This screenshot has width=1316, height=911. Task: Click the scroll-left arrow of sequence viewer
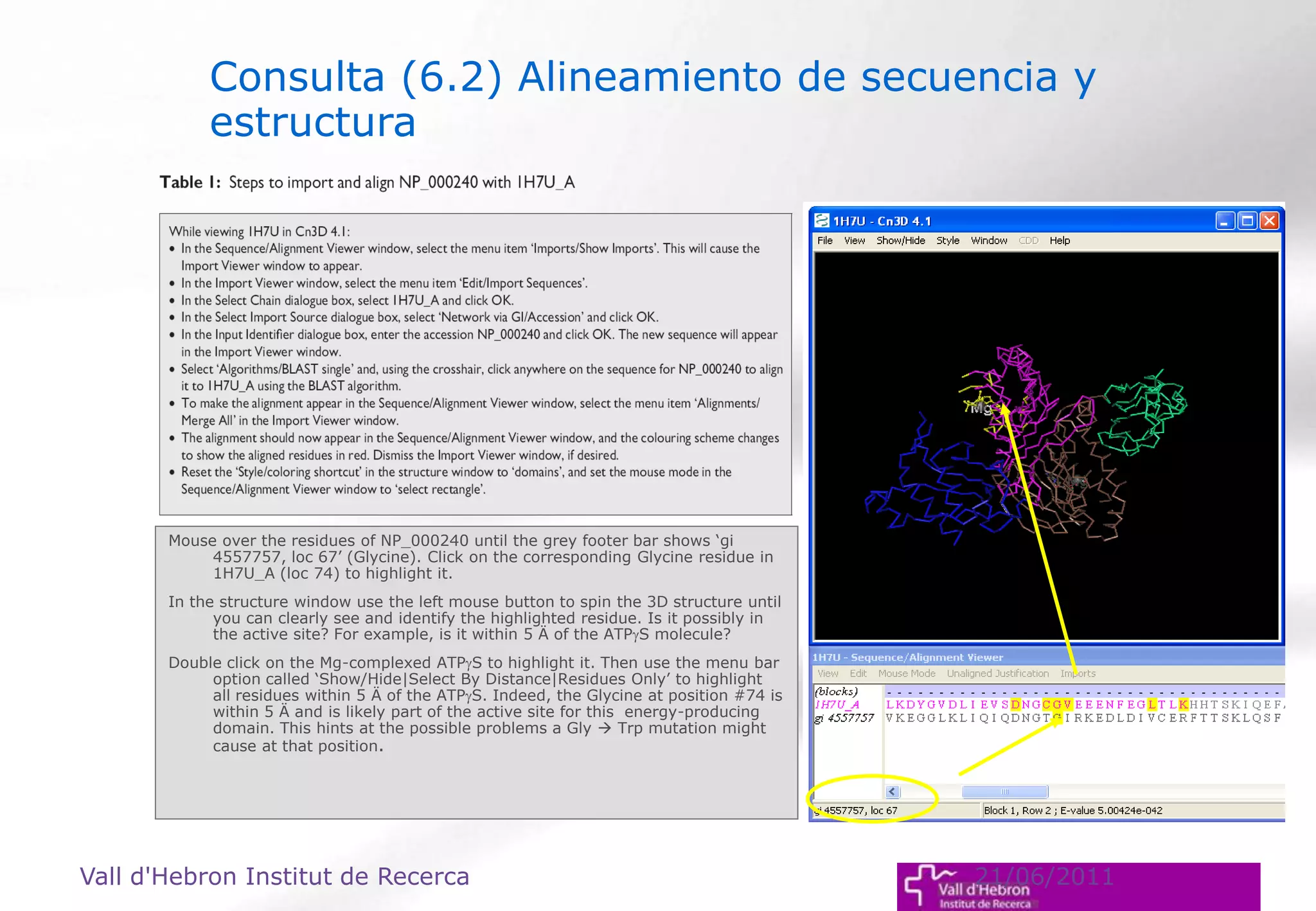[892, 792]
